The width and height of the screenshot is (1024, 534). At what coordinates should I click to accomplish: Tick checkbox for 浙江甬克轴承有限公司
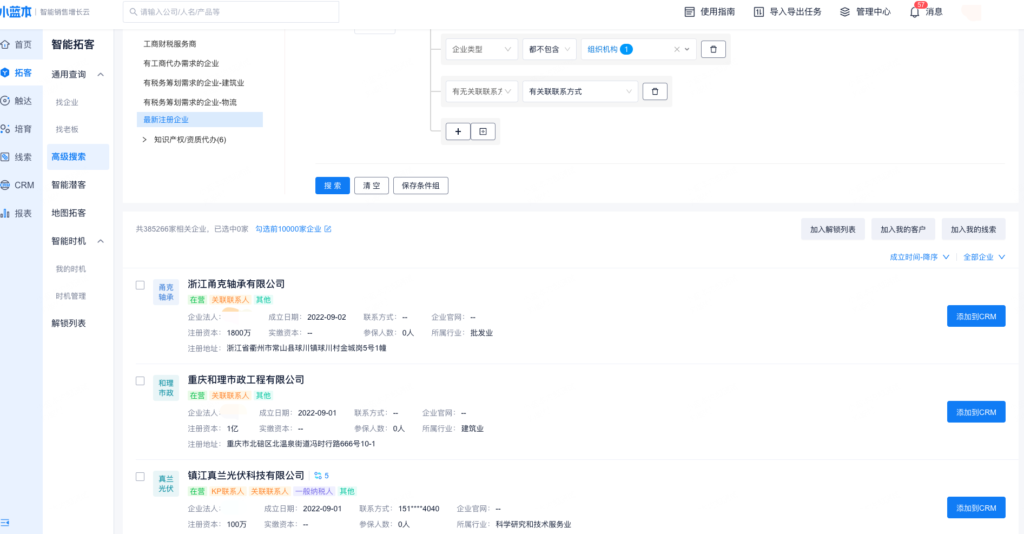(x=140, y=285)
